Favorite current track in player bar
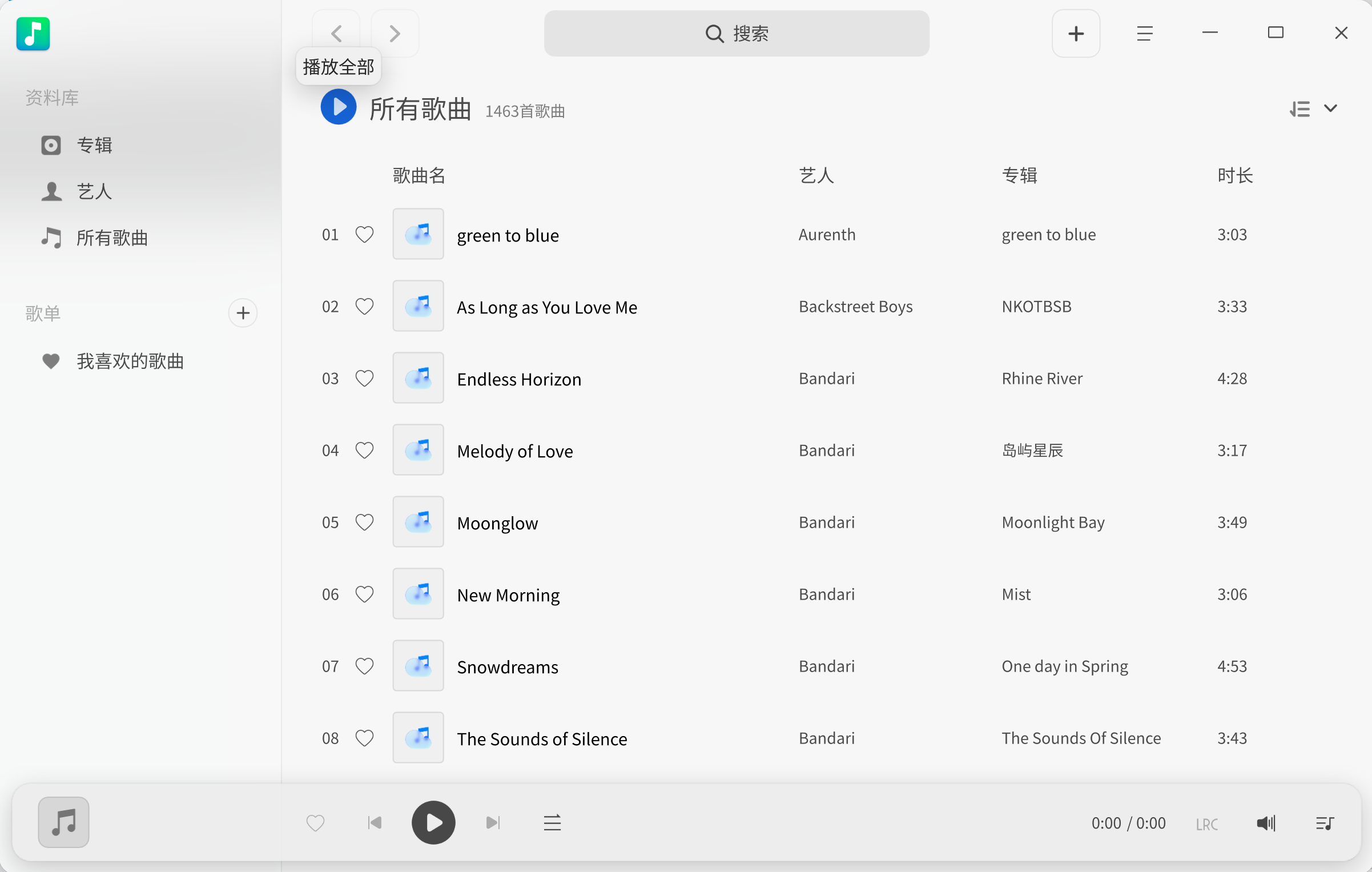The width and height of the screenshot is (1372, 872). click(315, 823)
